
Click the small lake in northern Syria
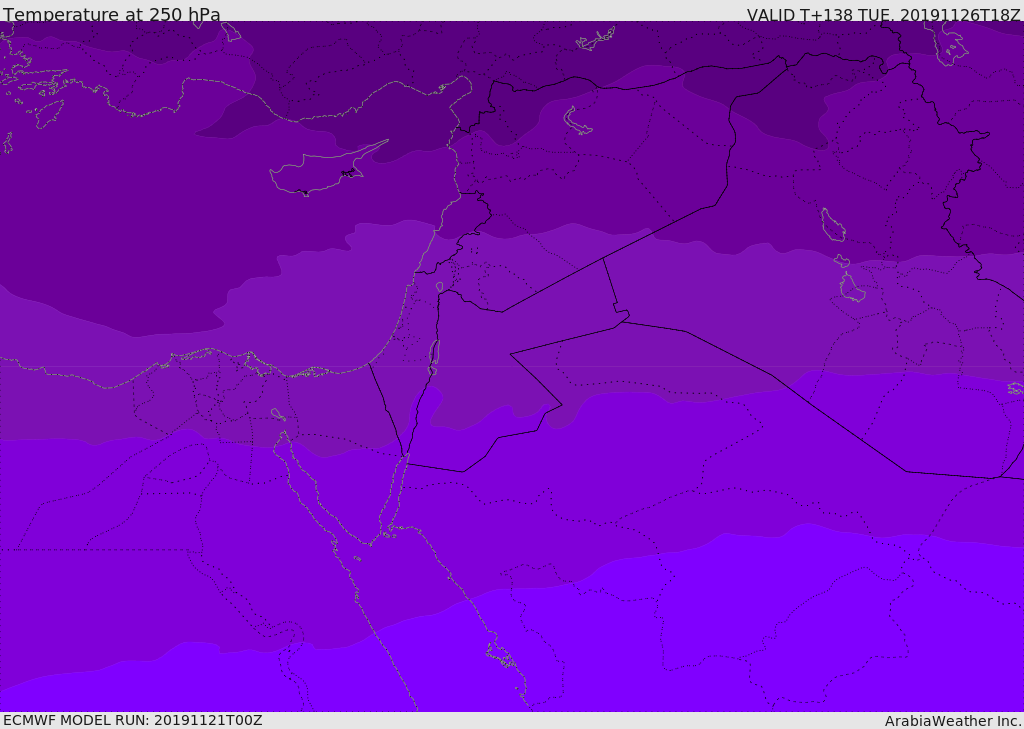578,121
